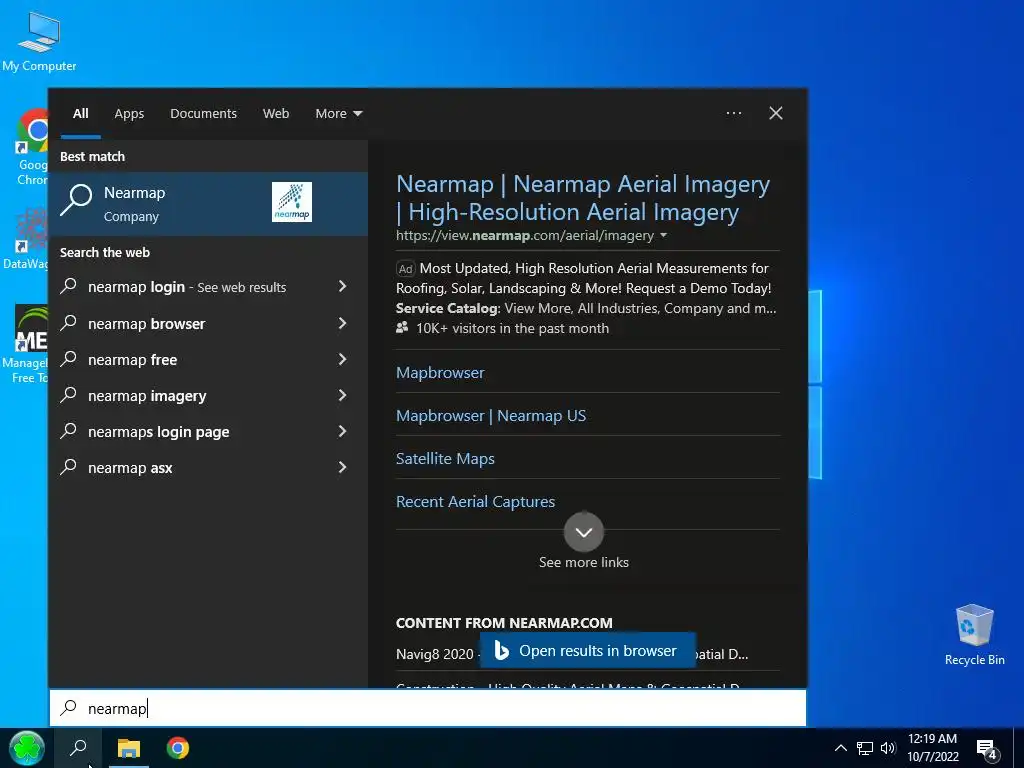This screenshot has height=768, width=1024.
Task: Open the More filter dropdown
Action: click(338, 114)
